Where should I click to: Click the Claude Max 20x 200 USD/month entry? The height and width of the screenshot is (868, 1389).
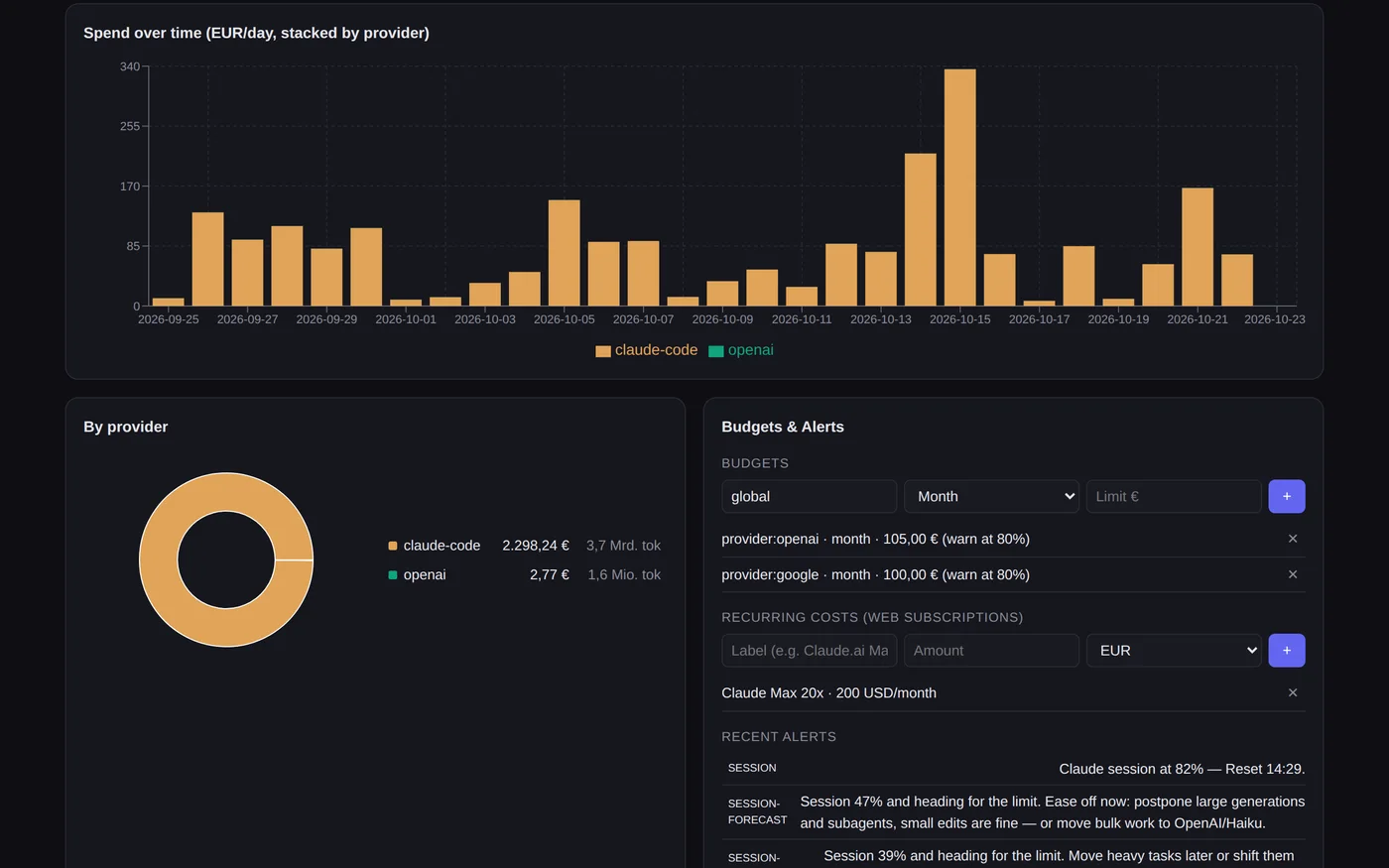[x=828, y=692]
